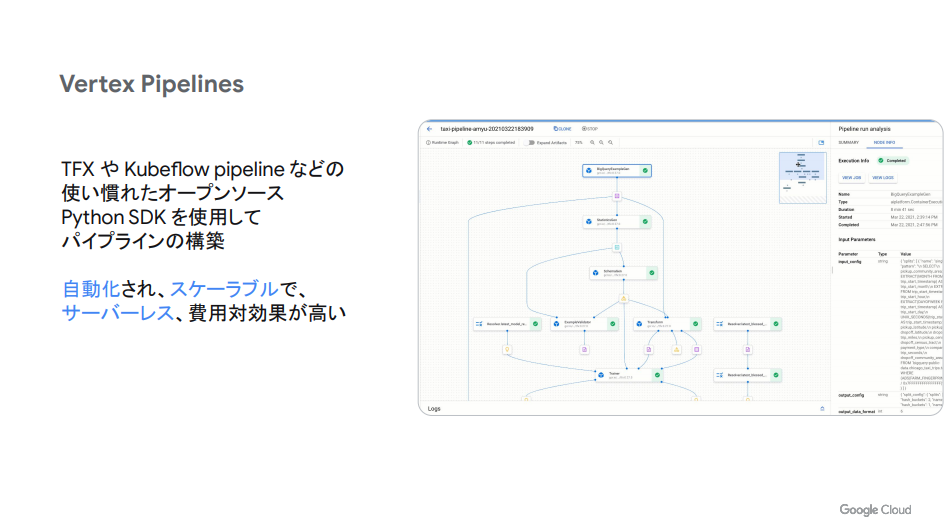
Task: Click the Vertex Pipelines slide title
Action: click(x=152, y=84)
